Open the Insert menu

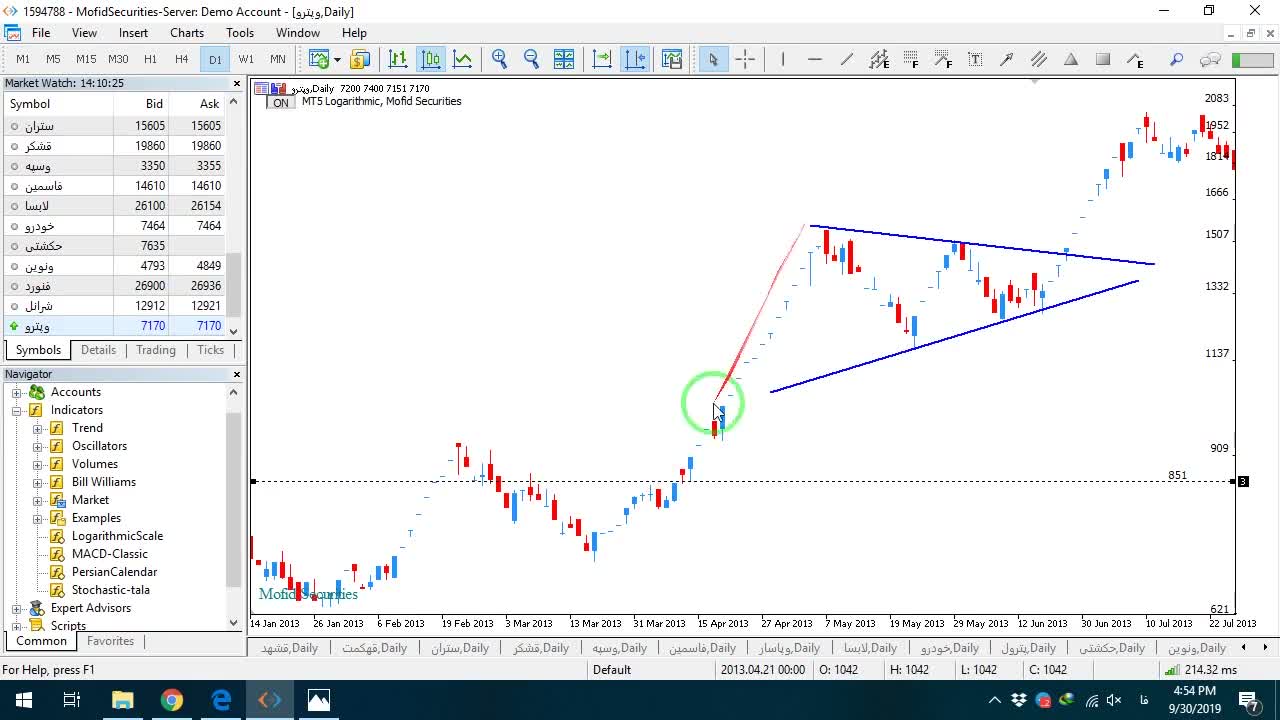pos(133,33)
